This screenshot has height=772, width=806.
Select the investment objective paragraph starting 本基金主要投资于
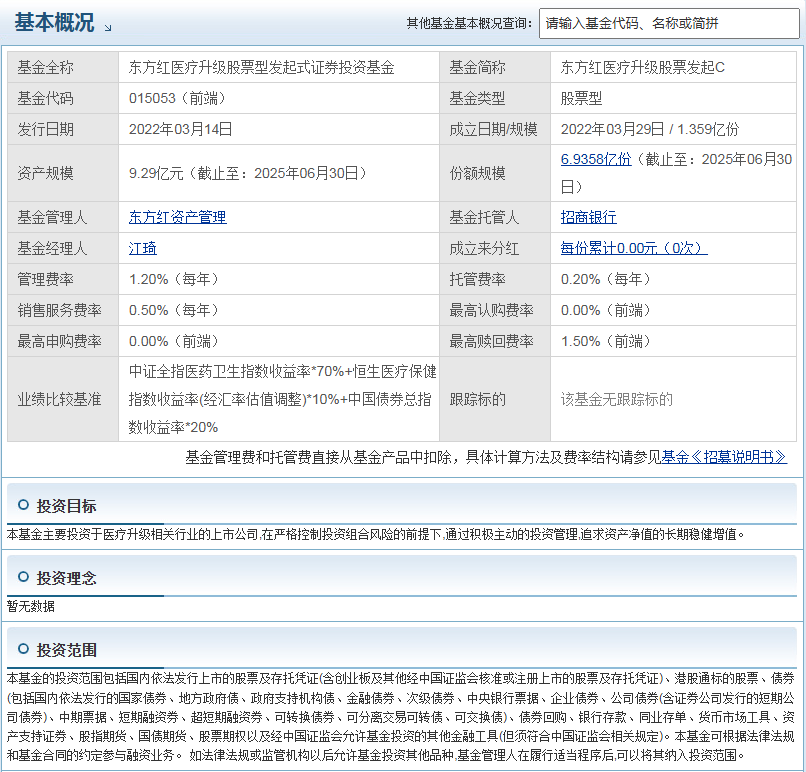[375, 535]
